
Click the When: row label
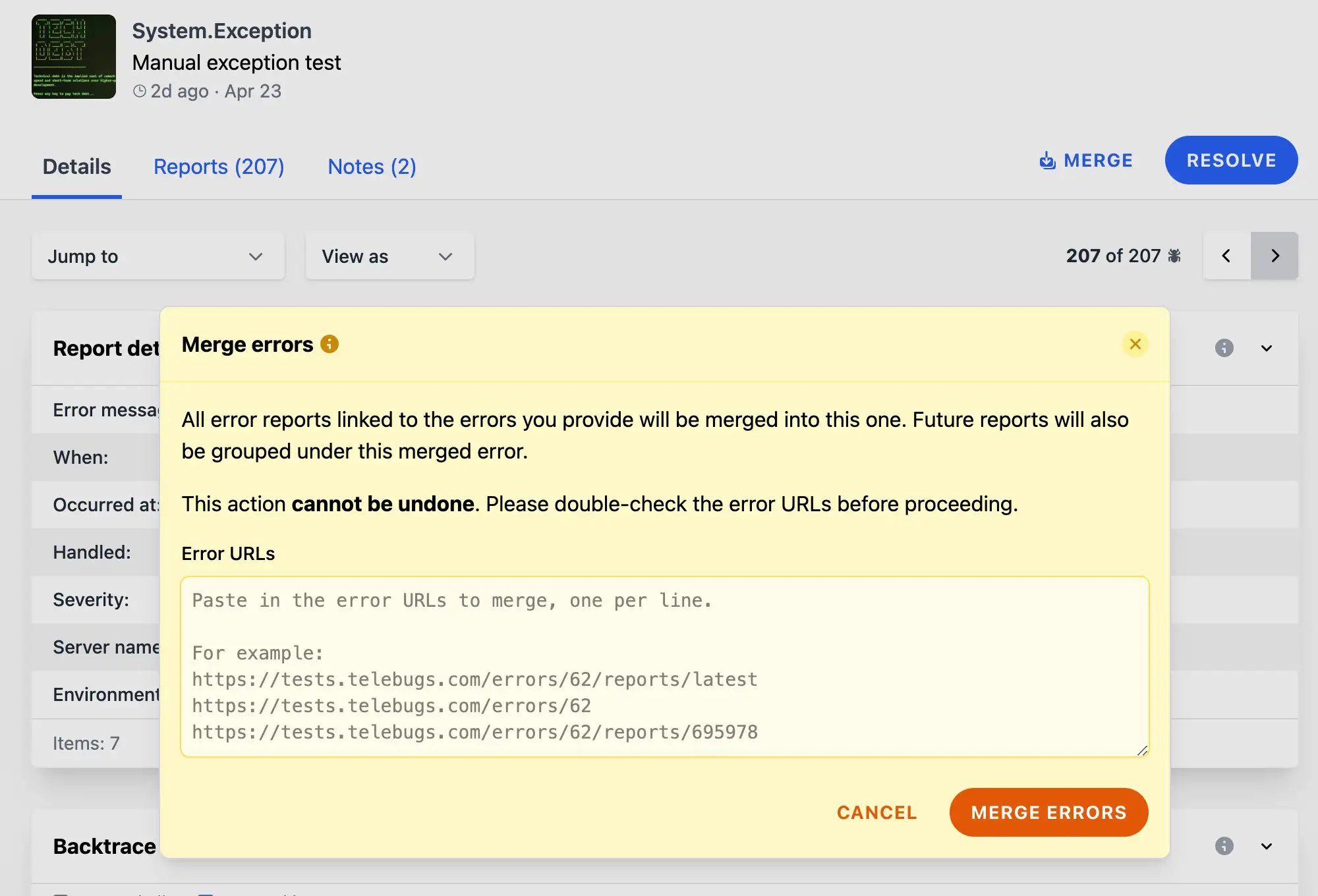tap(80, 457)
